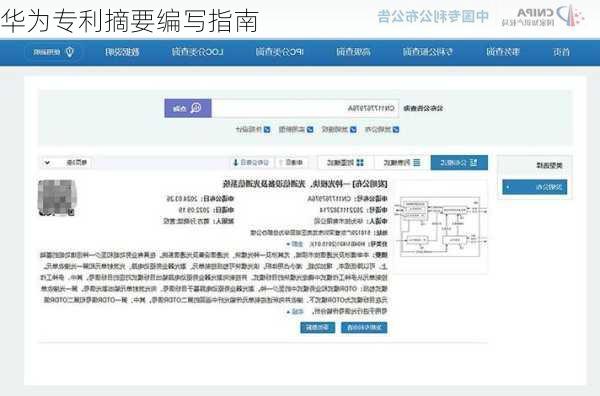This screenshot has width=600, height=396.
Task: Click the 摘要 abstract paragraph
Action: coord(214,283)
